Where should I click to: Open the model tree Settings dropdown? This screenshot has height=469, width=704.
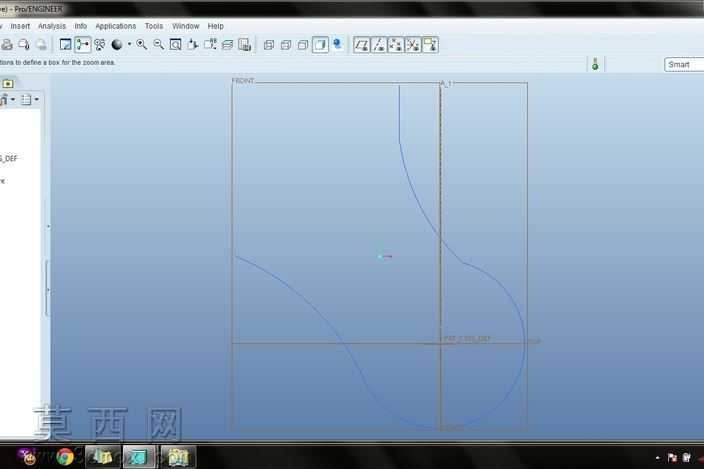pyautogui.click(x=30, y=100)
